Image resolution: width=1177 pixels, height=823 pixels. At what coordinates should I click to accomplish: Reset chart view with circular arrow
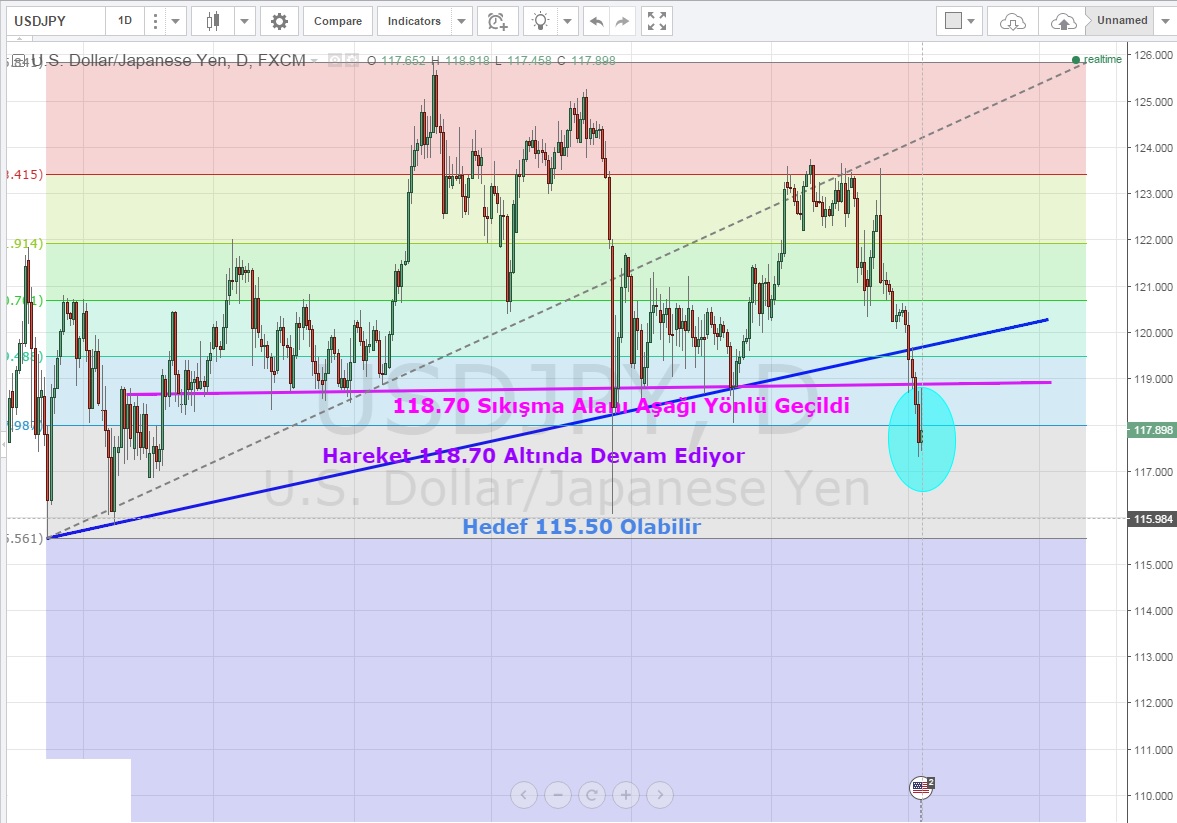coord(592,796)
